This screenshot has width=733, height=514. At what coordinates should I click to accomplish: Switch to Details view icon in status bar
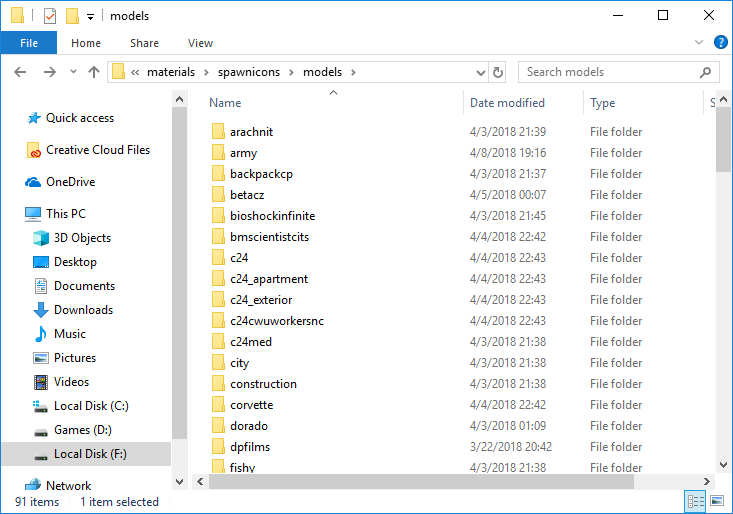695,502
